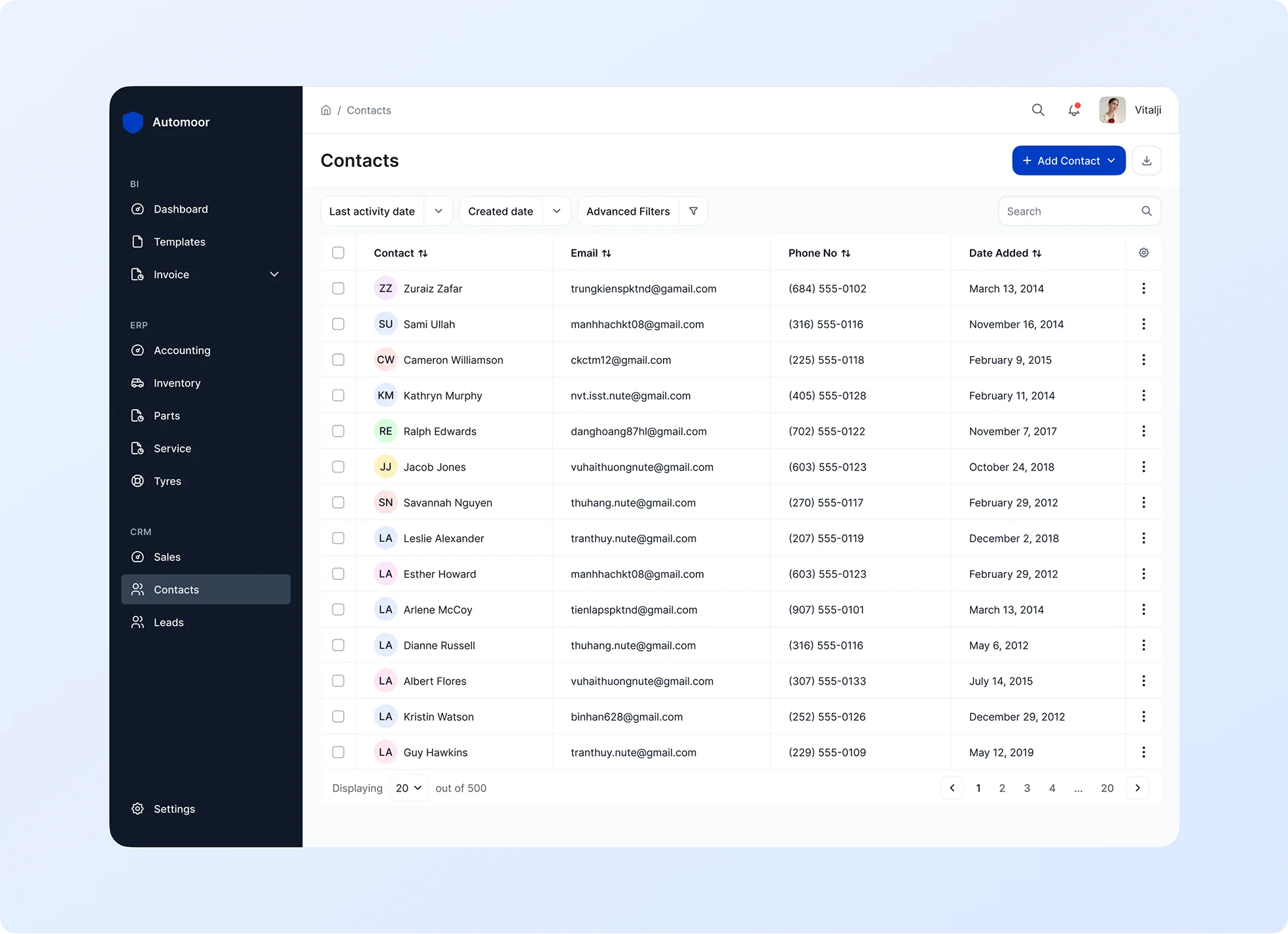
Task: Open the Advanced Filters funnel icon
Action: tap(693, 211)
